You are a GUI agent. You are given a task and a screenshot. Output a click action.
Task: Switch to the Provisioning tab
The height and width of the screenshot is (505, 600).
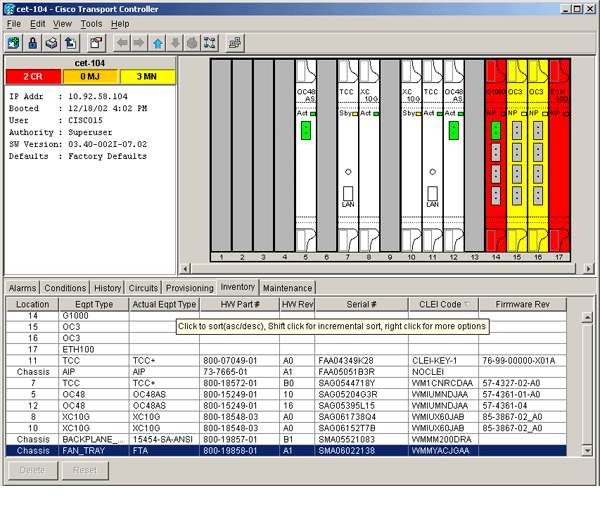point(189,288)
